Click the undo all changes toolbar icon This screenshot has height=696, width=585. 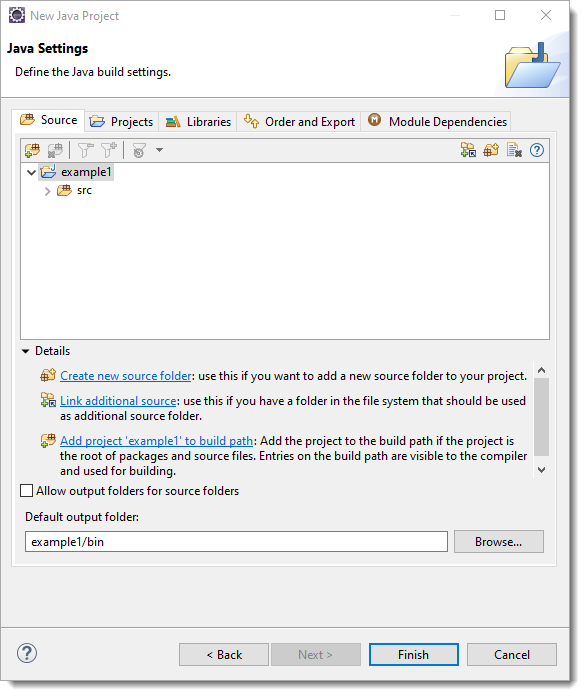coord(514,150)
